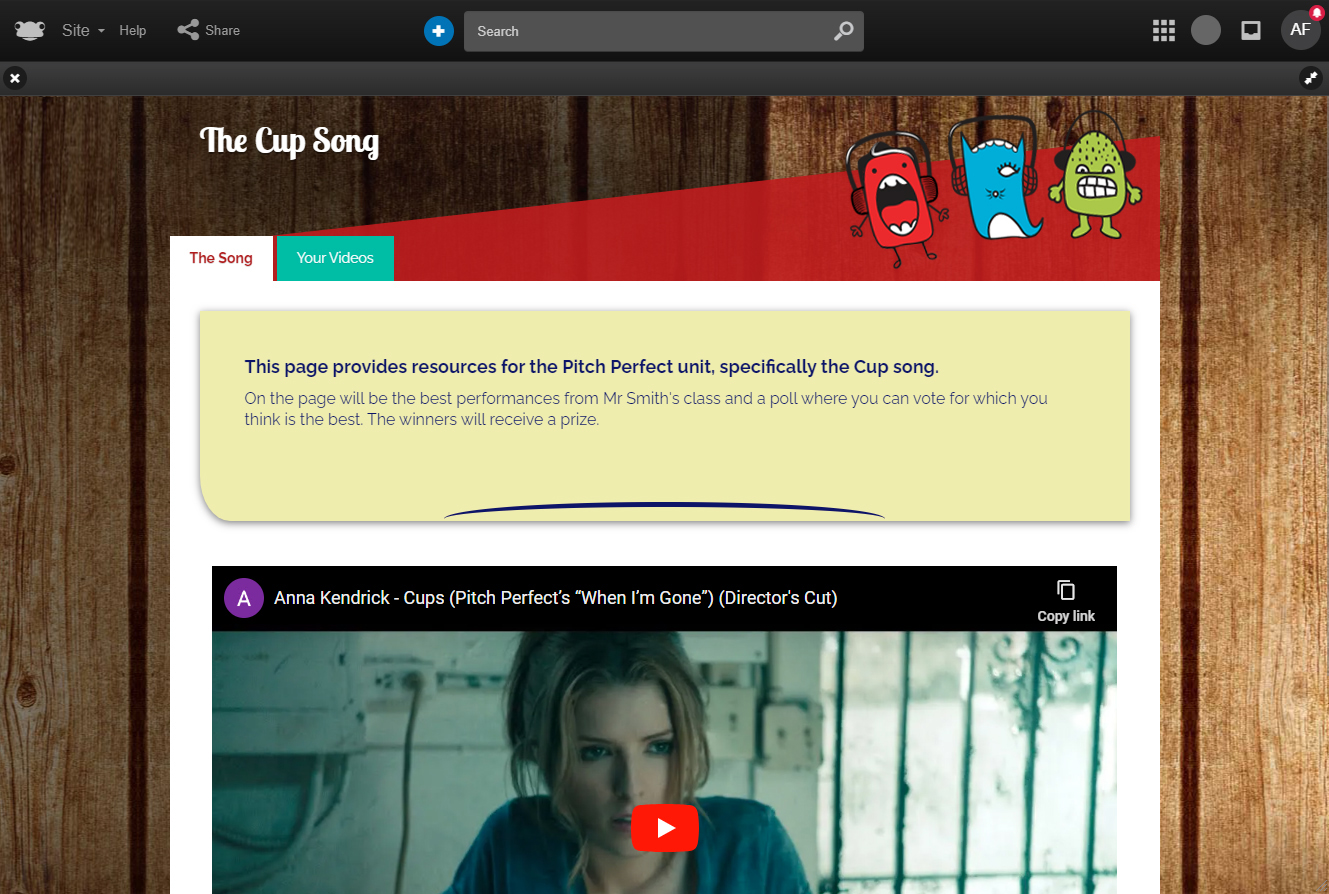The height and width of the screenshot is (894, 1329).
Task: Select The Song tab
Action: tap(221, 258)
